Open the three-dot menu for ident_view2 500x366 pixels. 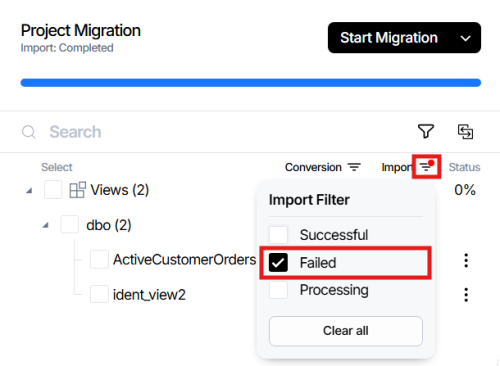[x=466, y=295]
